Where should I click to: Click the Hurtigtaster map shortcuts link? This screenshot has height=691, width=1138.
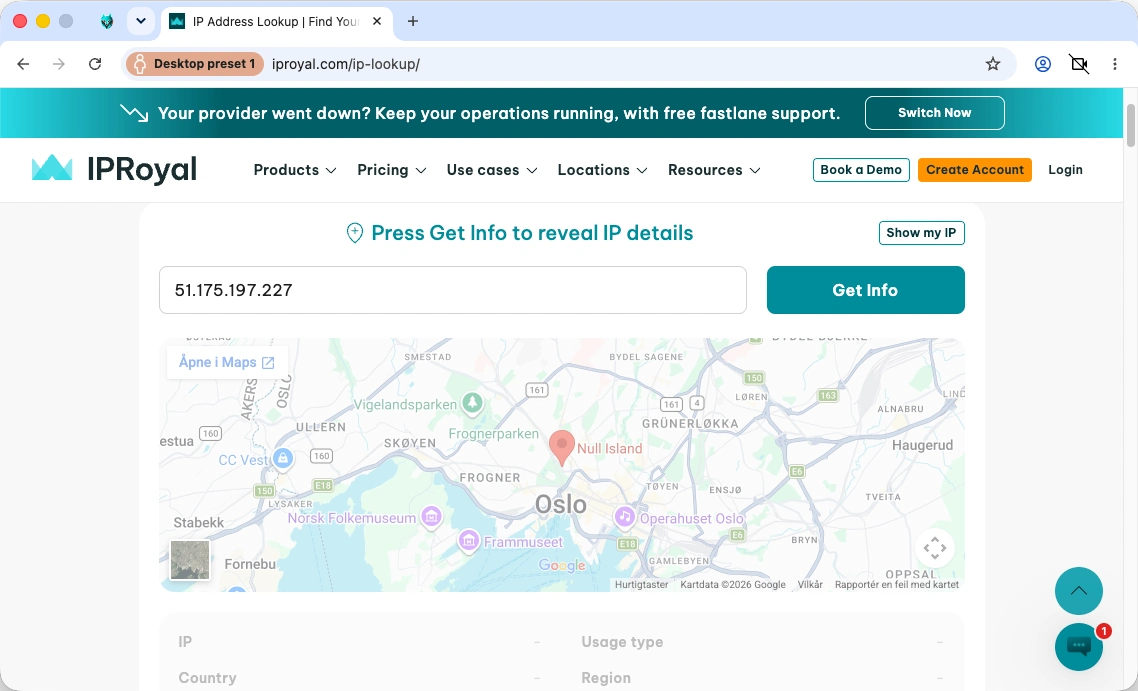[641, 584]
